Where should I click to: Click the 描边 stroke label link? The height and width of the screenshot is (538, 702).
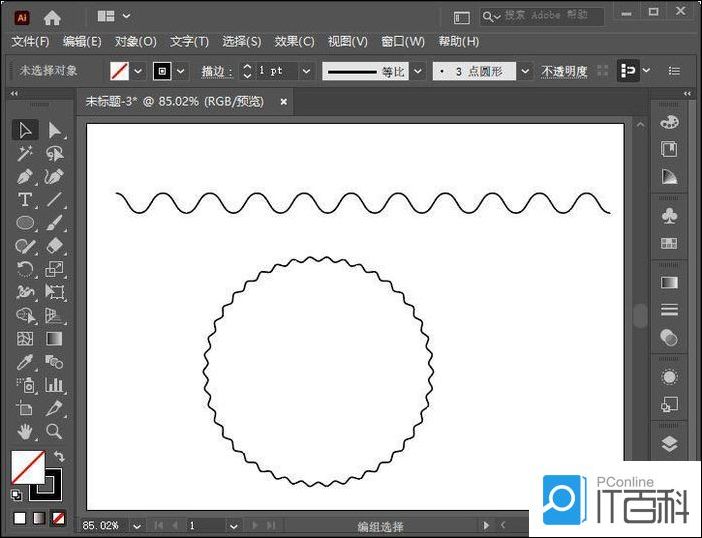tap(215, 71)
